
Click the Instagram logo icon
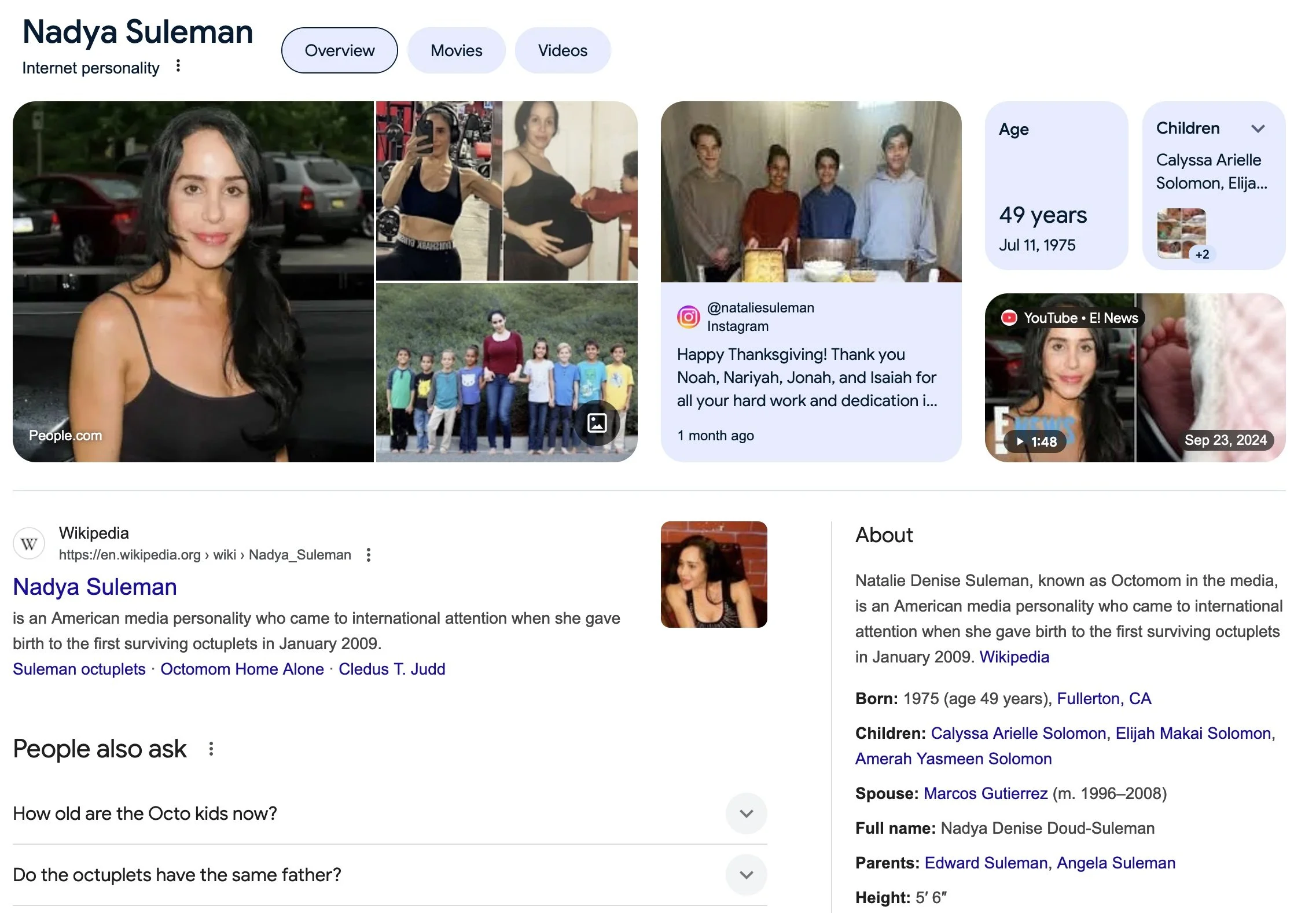click(x=688, y=317)
